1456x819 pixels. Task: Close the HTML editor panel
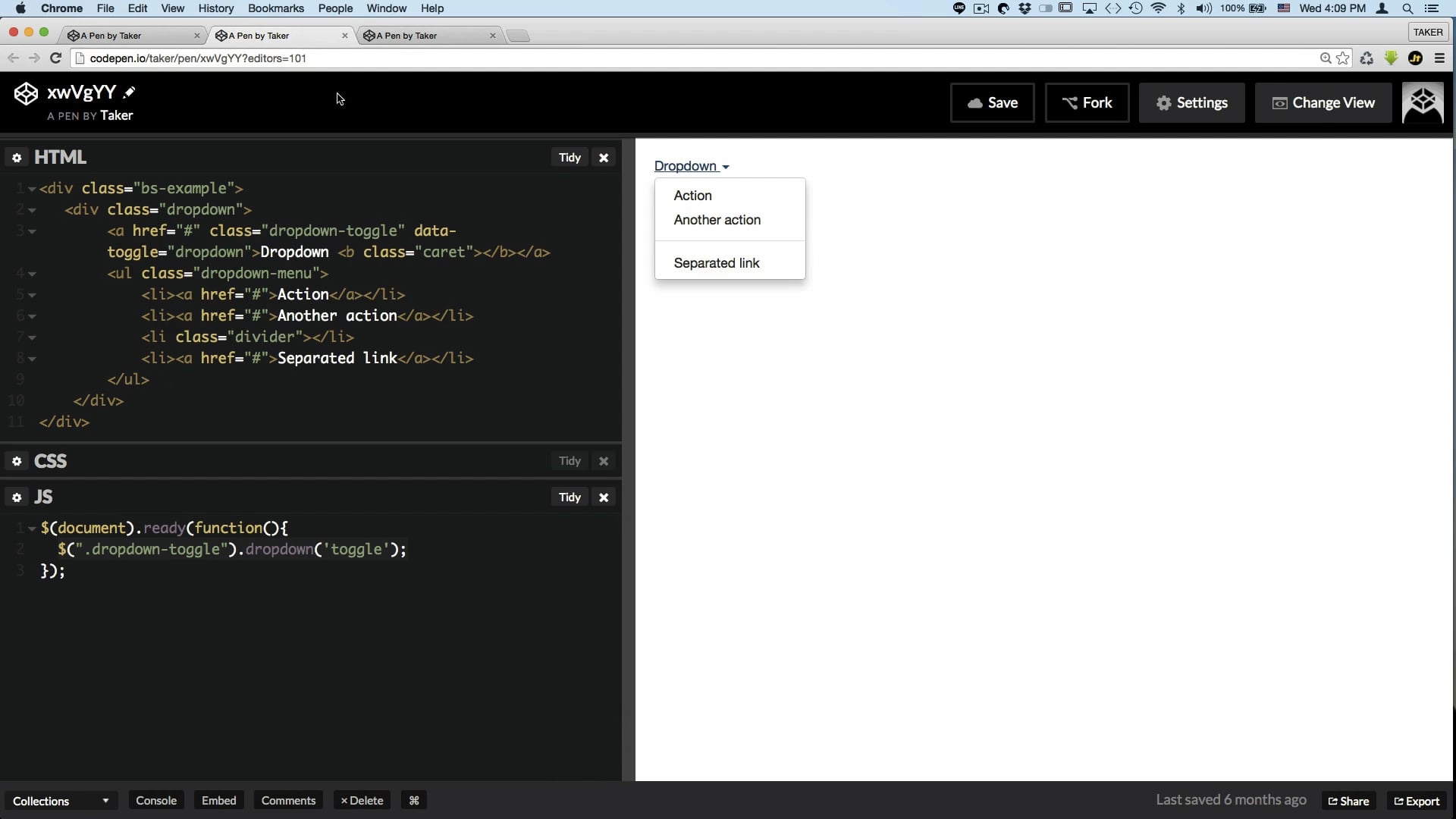(604, 158)
